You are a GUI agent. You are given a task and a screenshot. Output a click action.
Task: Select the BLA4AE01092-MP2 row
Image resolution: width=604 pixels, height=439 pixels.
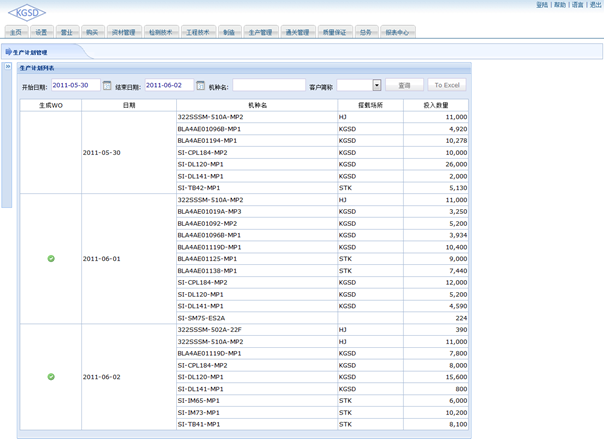(x=322, y=223)
